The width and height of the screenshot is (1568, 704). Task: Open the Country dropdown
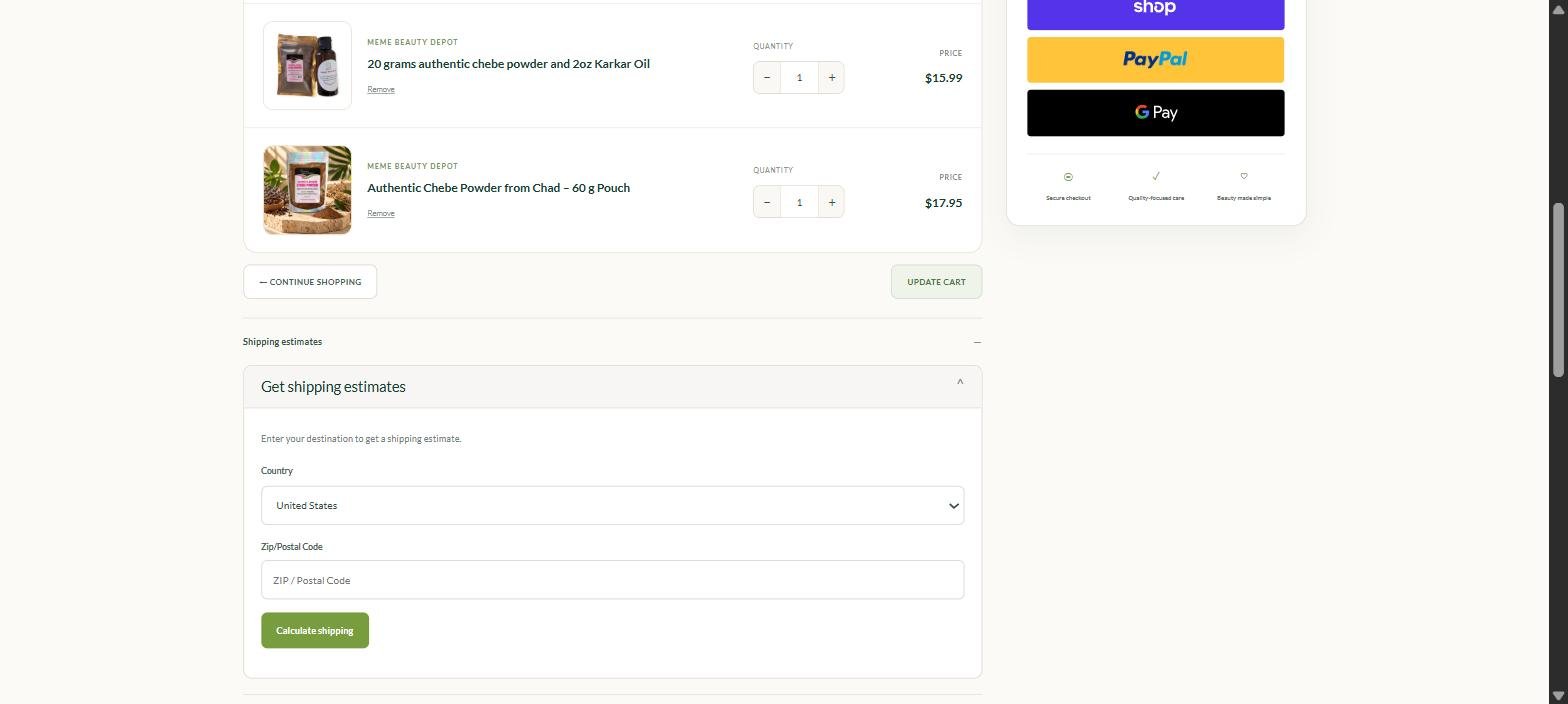click(612, 506)
